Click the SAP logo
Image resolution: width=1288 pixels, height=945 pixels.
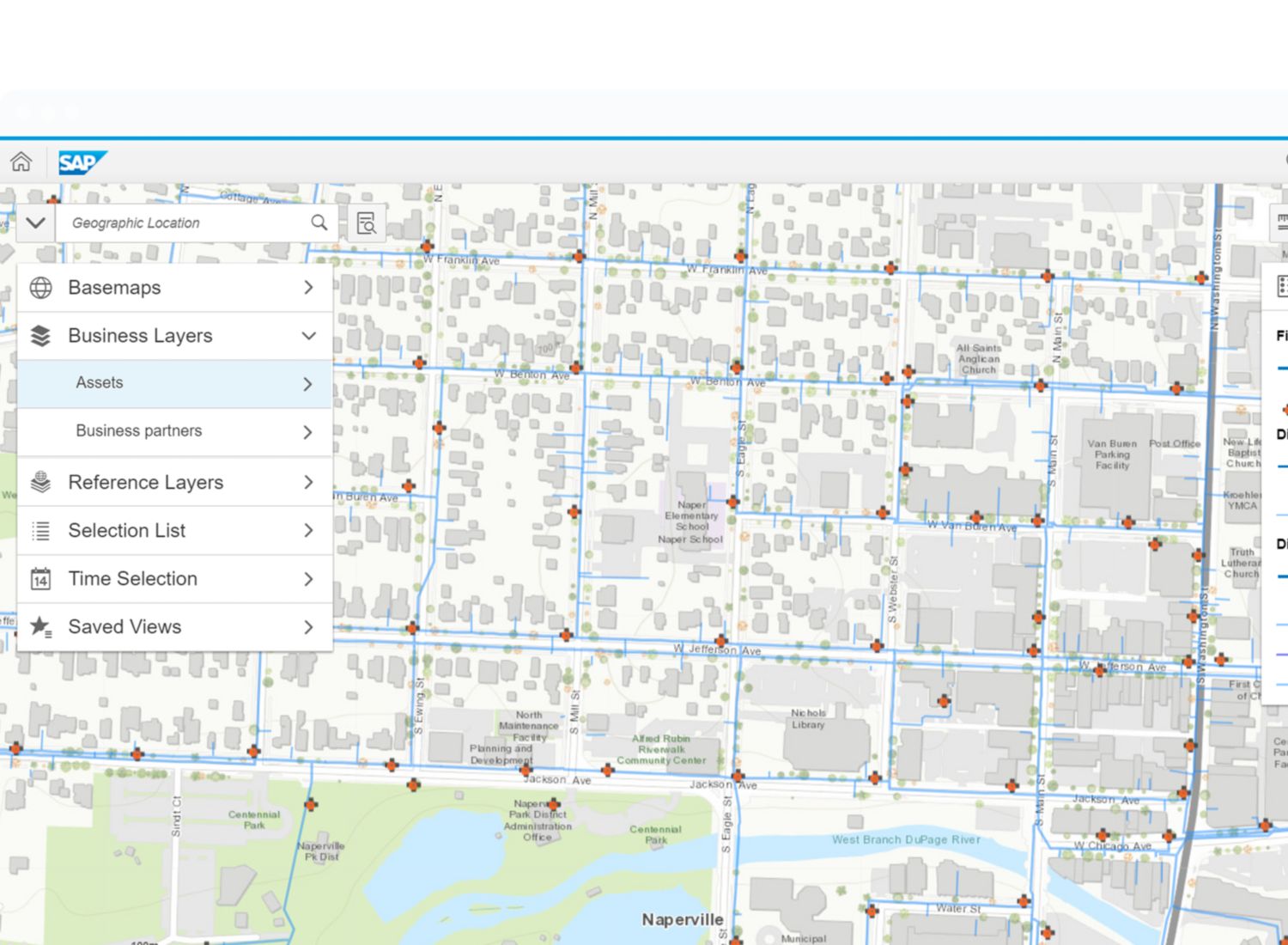[x=82, y=162]
